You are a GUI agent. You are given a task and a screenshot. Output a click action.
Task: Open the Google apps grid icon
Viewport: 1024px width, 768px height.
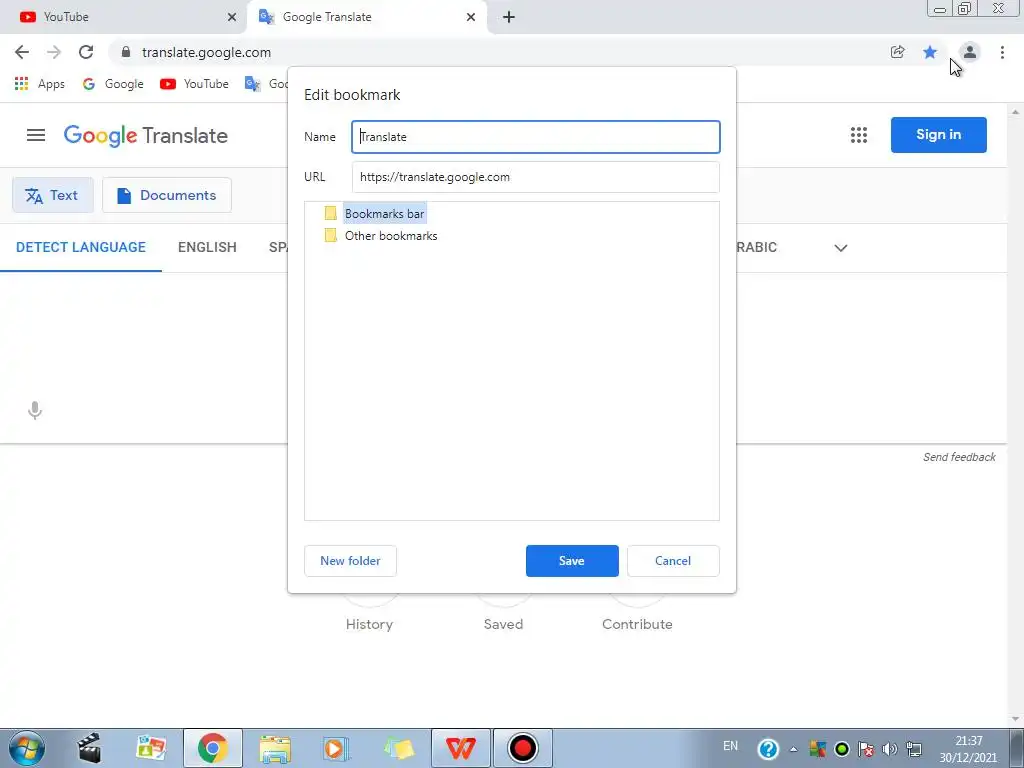pos(859,135)
